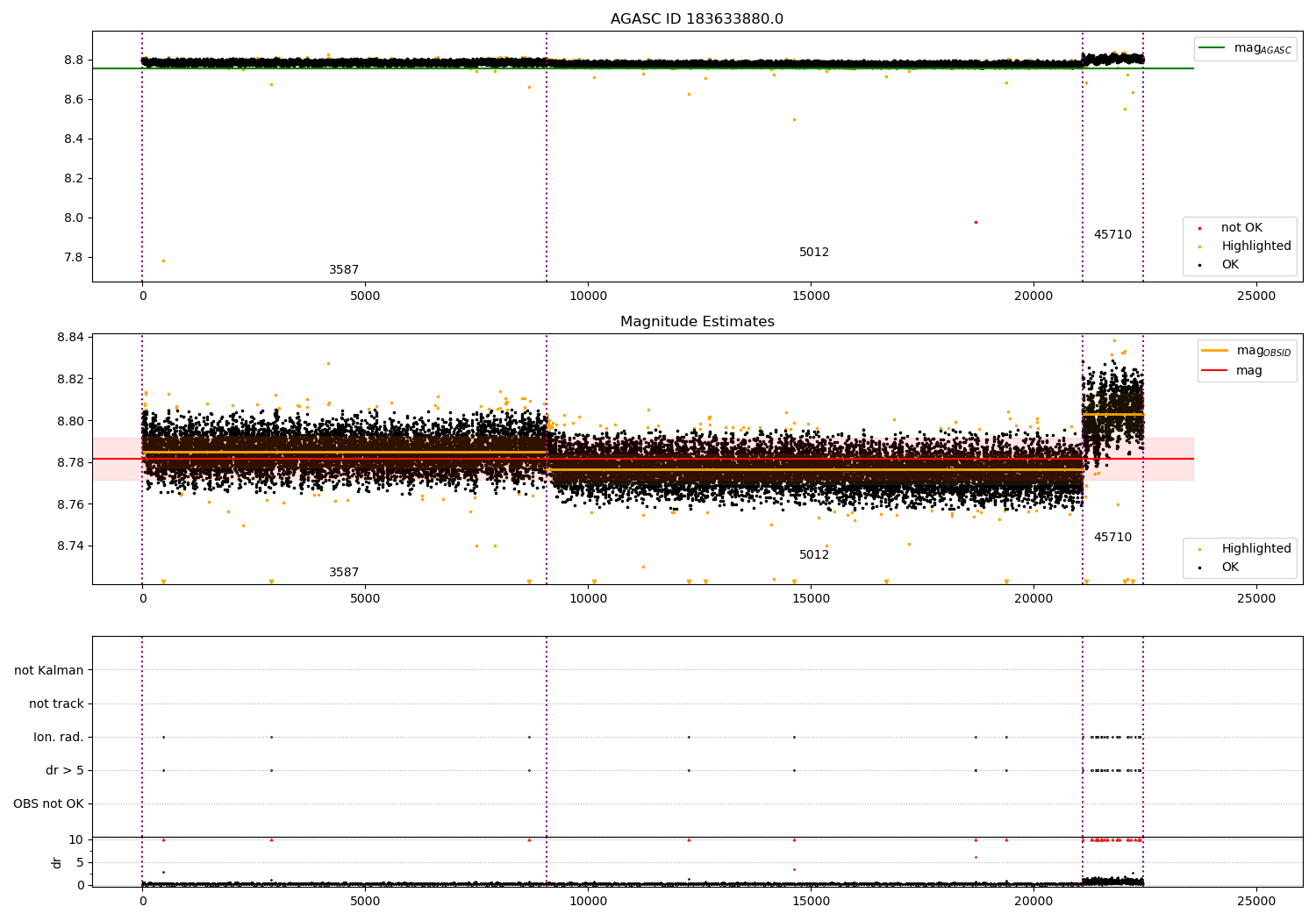The width and height of the screenshot is (1316, 921).
Task: Click the y-tick '8.84' in the middle plot
Action: 70,337
